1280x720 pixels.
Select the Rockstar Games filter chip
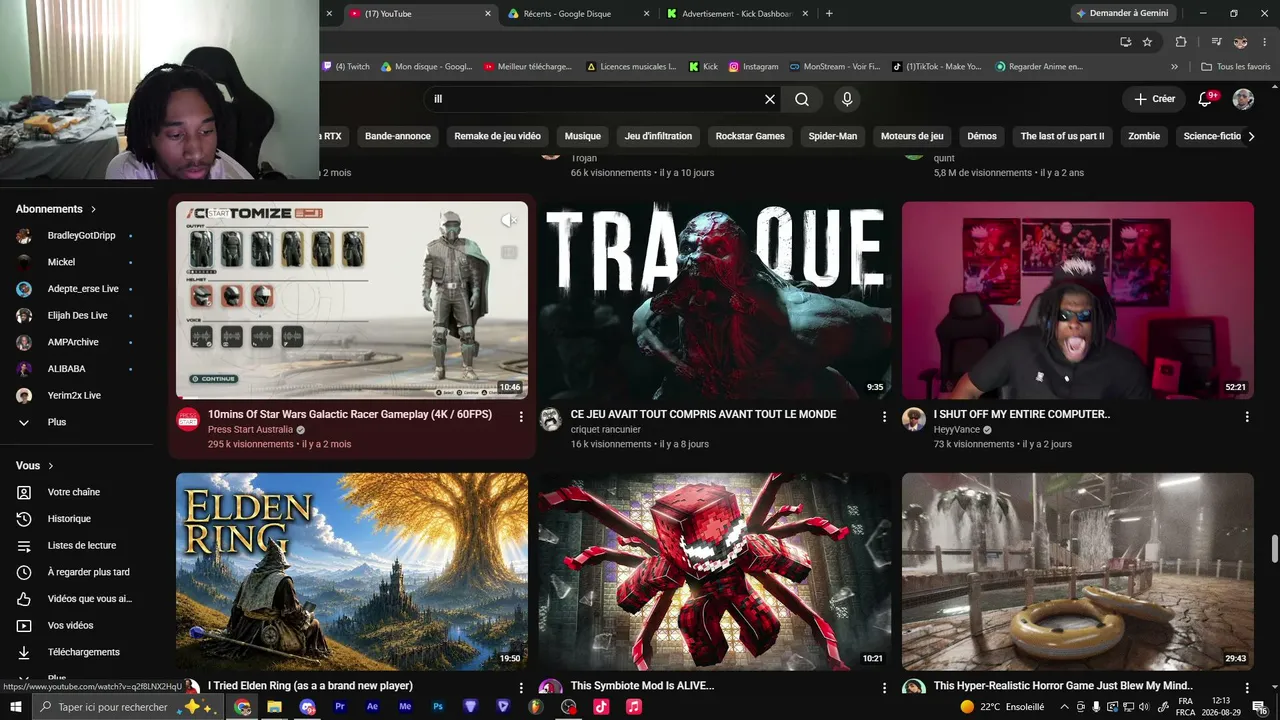tap(750, 136)
